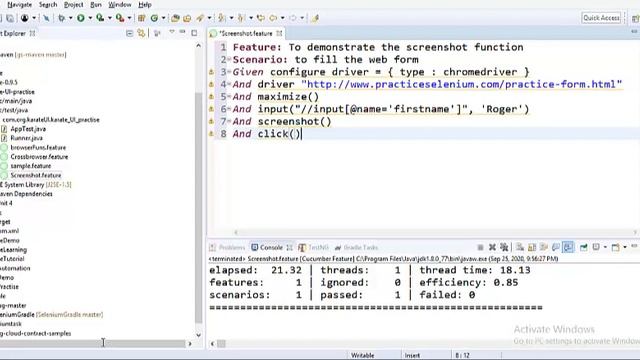Open the New Java Class dropdown arrow
Screen dimensions: 640x360
[x=163, y=18]
